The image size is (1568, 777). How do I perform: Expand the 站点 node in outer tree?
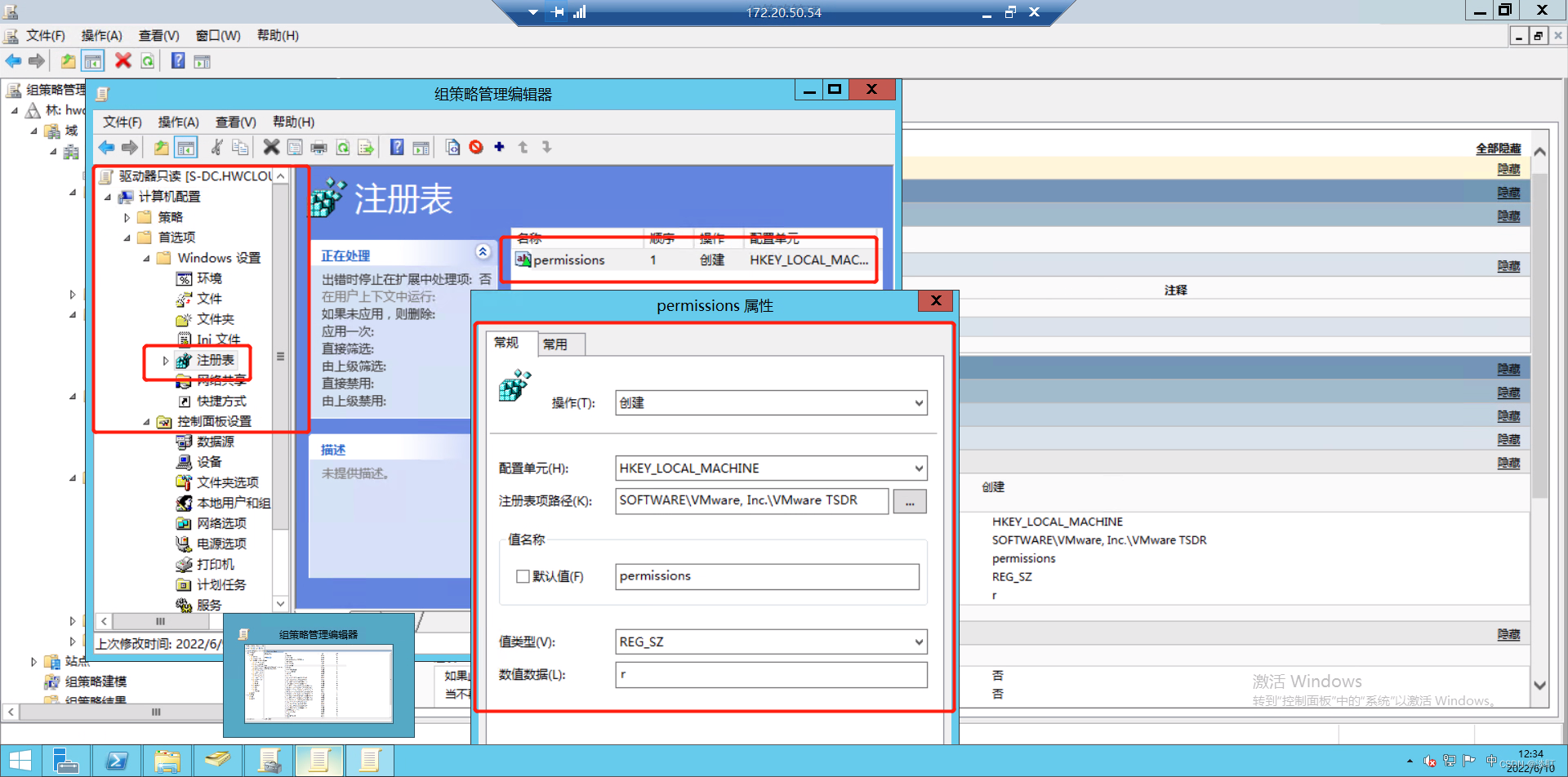point(33,661)
